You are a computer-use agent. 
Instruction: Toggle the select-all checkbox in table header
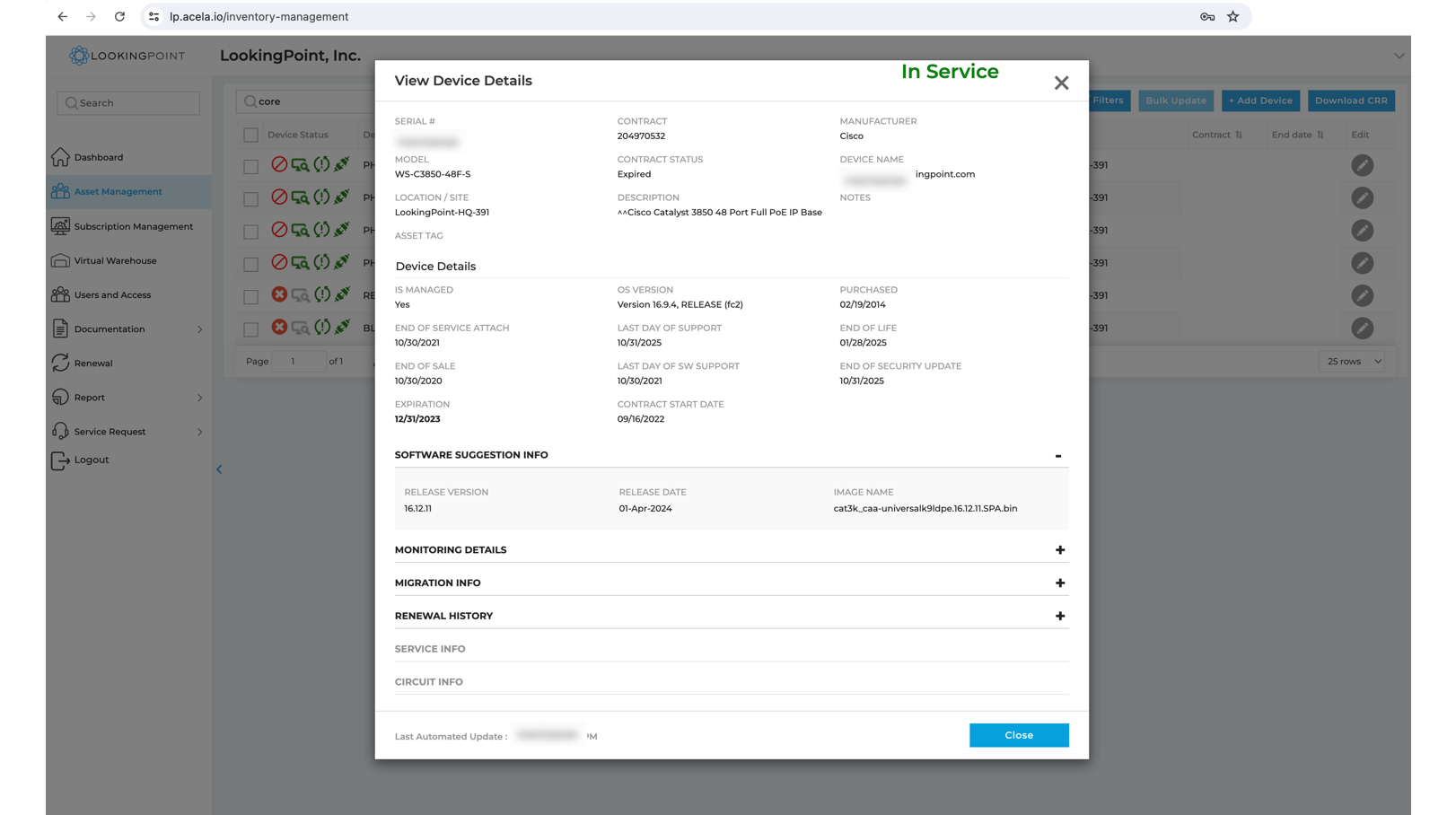click(x=250, y=135)
